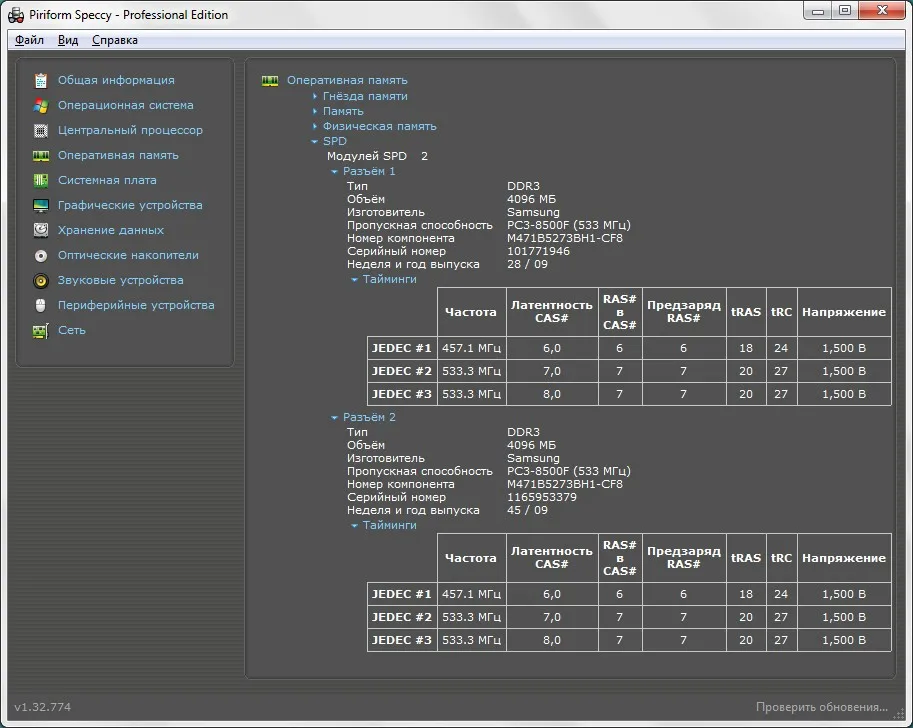Collapse the SPD section
This screenshot has height=728, width=913.
(334, 141)
